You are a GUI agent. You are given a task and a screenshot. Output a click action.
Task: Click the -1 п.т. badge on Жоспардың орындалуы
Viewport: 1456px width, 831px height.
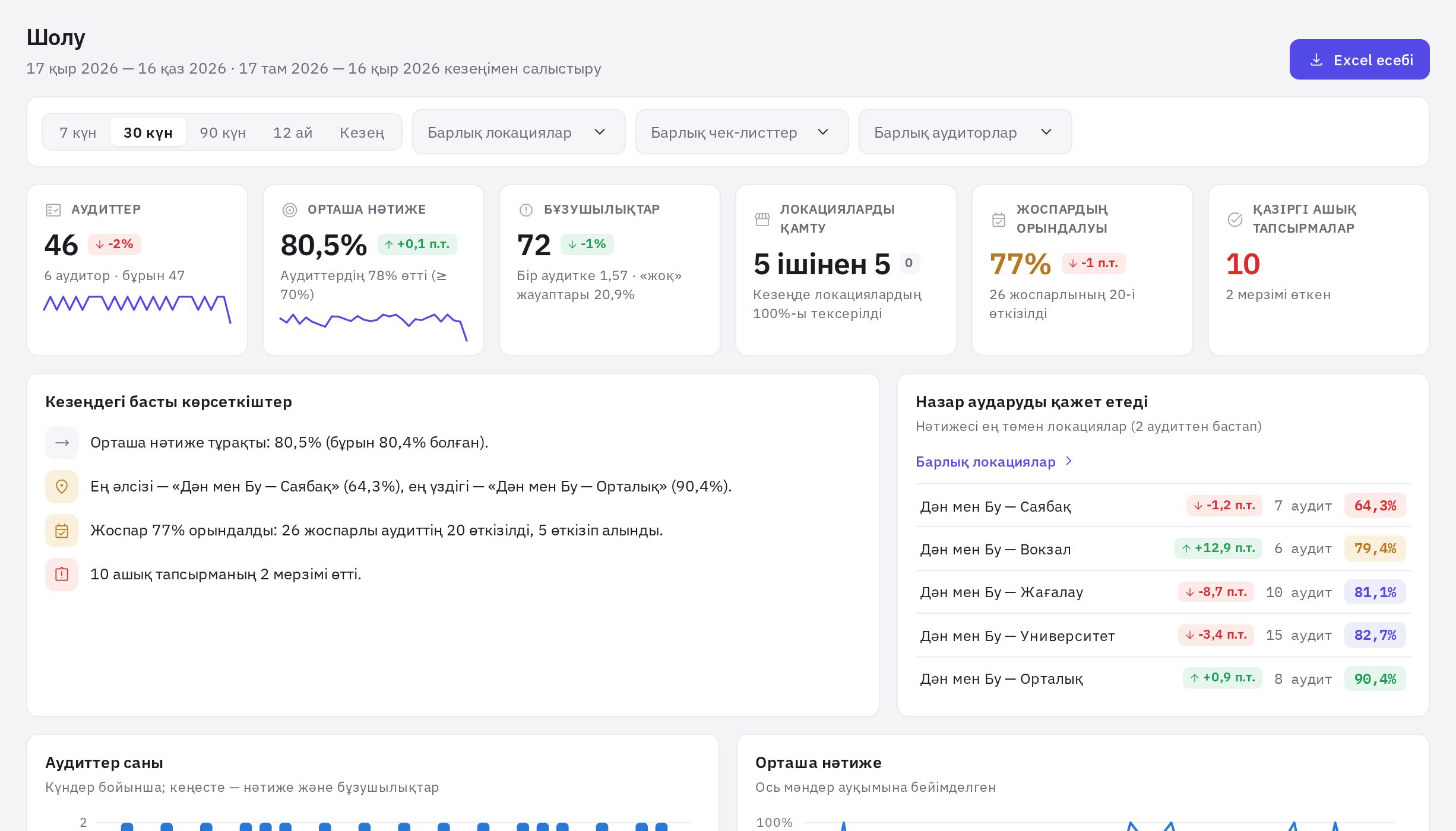tap(1094, 263)
